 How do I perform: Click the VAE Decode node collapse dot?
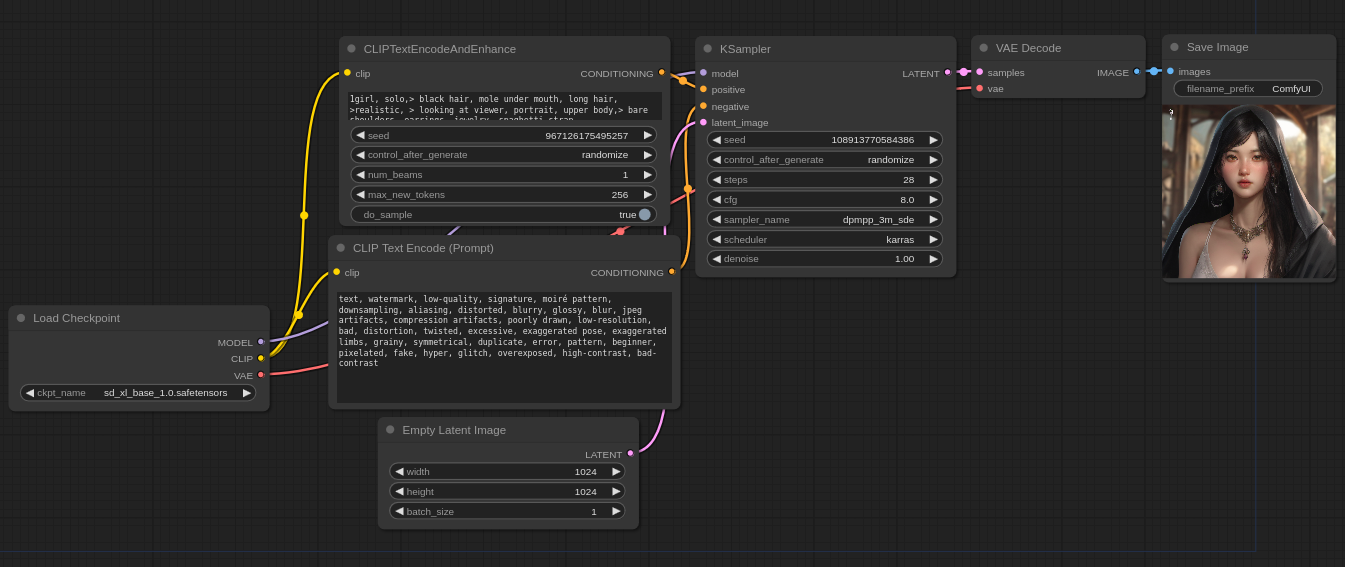click(983, 48)
